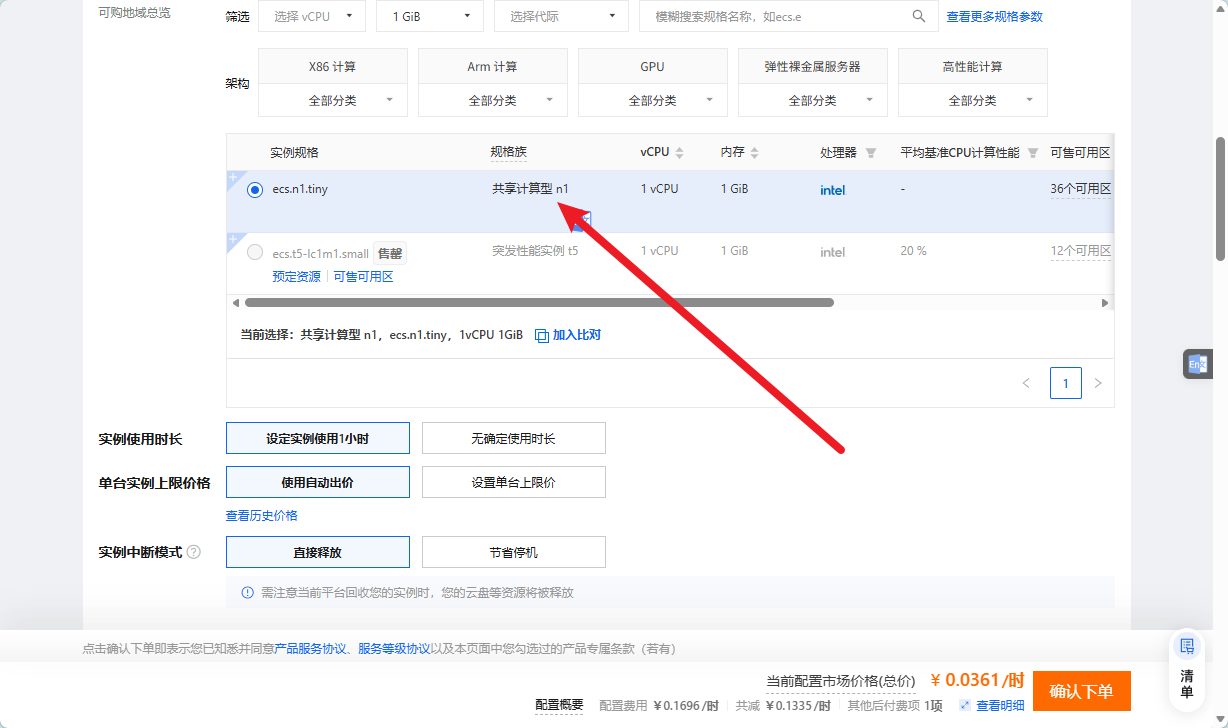Image resolution: width=1228 pixels, height=728 pixels.
Task: Open the 选择代际 dropdown
Action: pyautogui.click(x=562, y=16)
